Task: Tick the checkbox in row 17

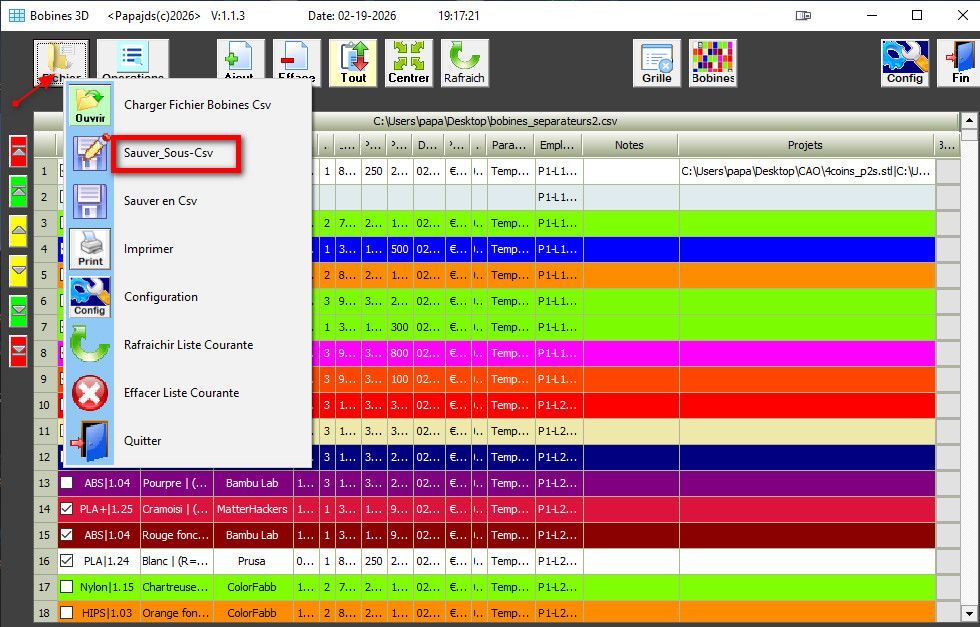Action: tap(66, 587)
